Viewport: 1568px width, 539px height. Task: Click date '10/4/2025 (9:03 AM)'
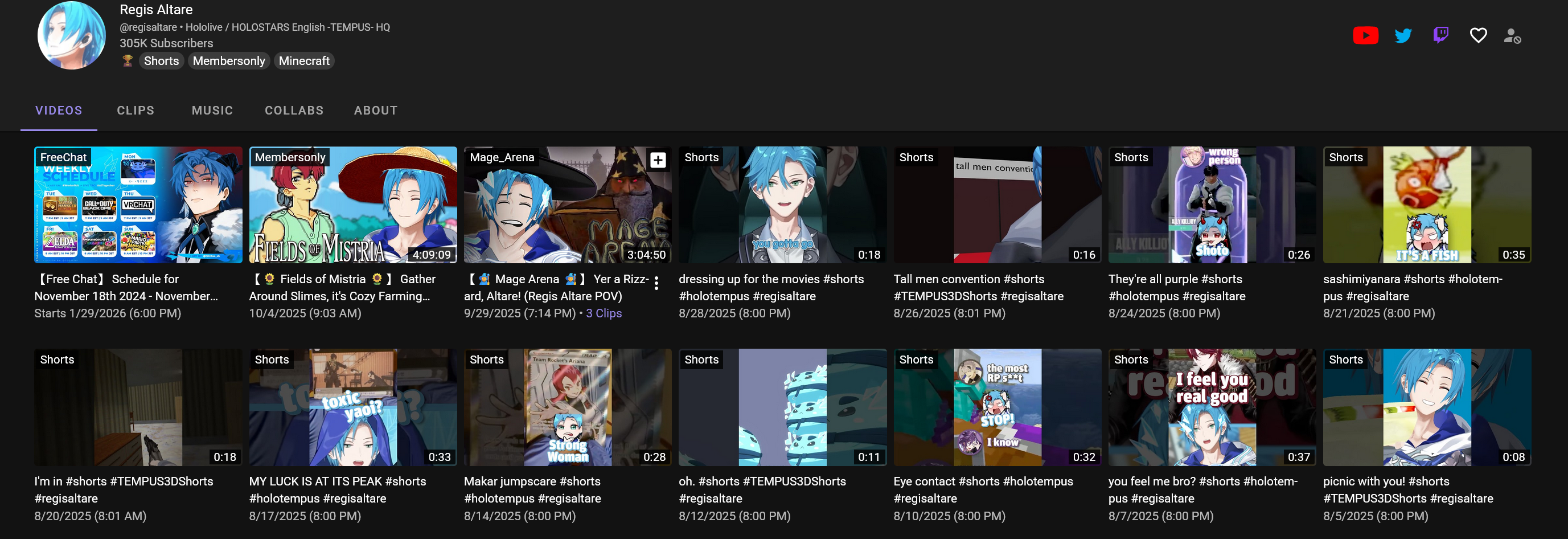pos(305,313)
